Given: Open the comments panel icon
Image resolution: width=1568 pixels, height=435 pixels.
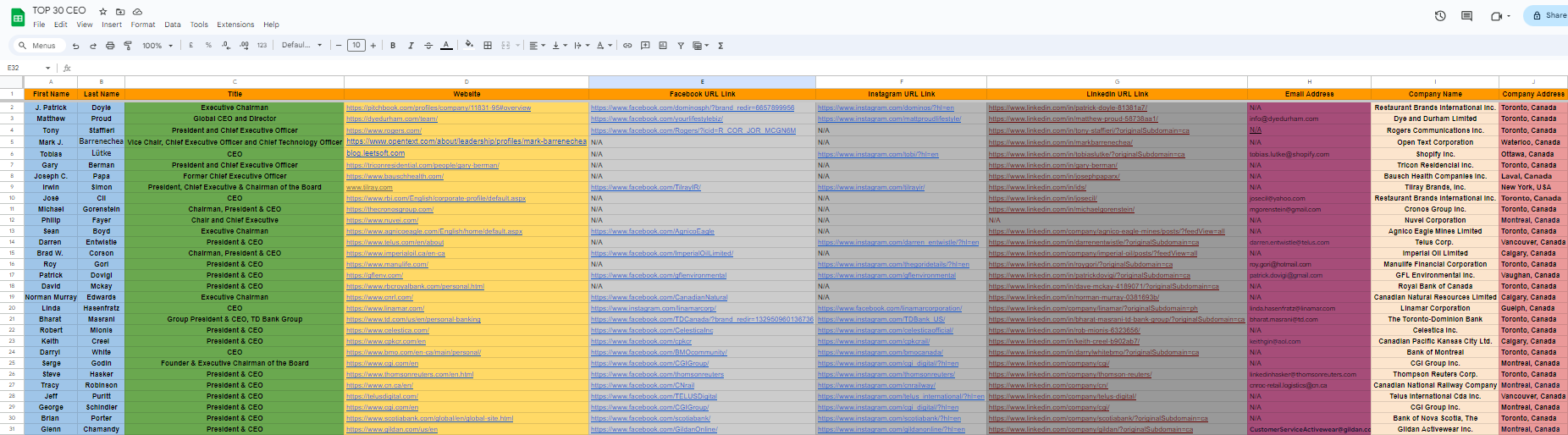Looking at the screenshot, I should tap(1466, 15).
